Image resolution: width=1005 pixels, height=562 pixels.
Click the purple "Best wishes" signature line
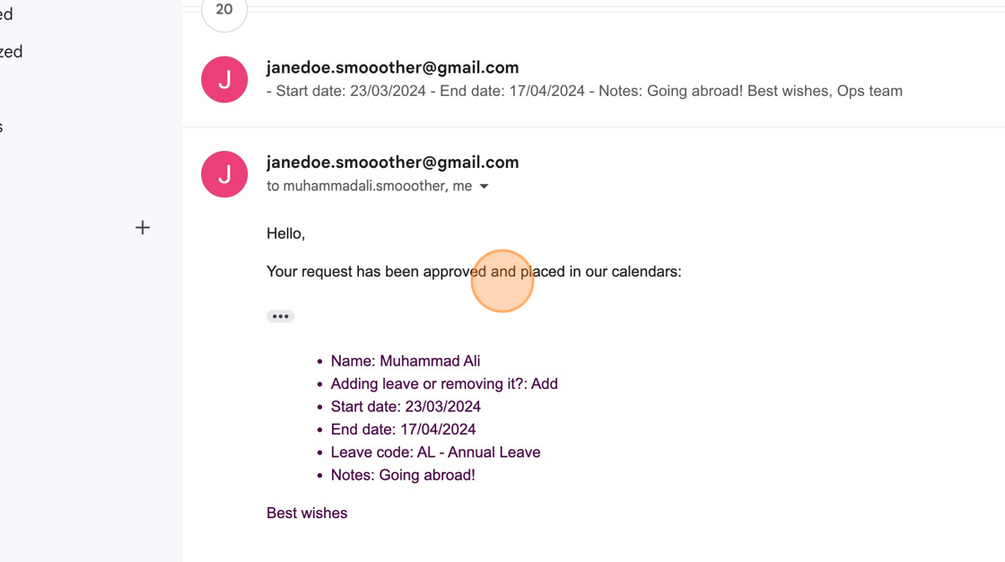click(x=307, y=513)
